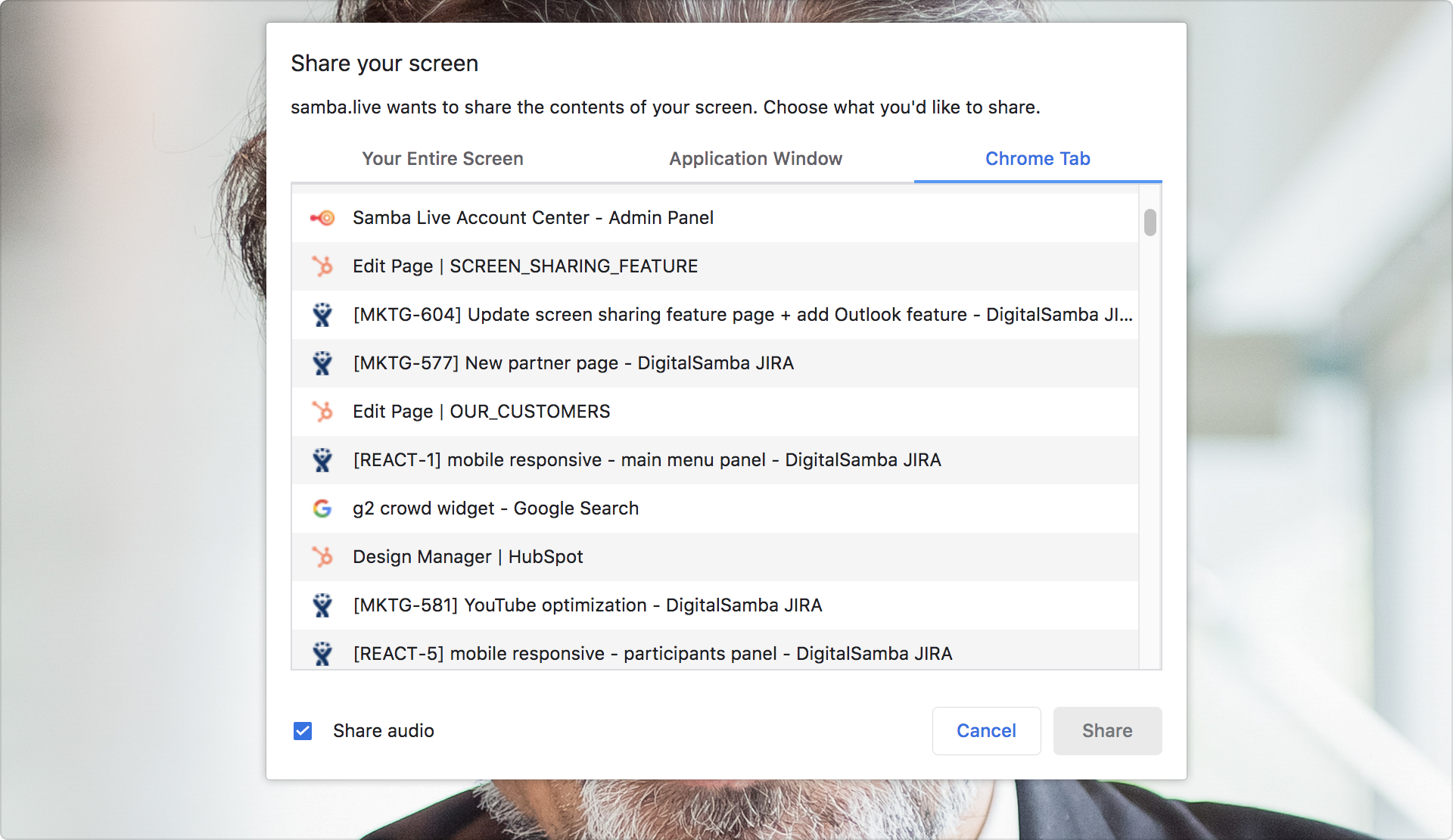
Task: Click the Share audio label
Action: [384, 731]
